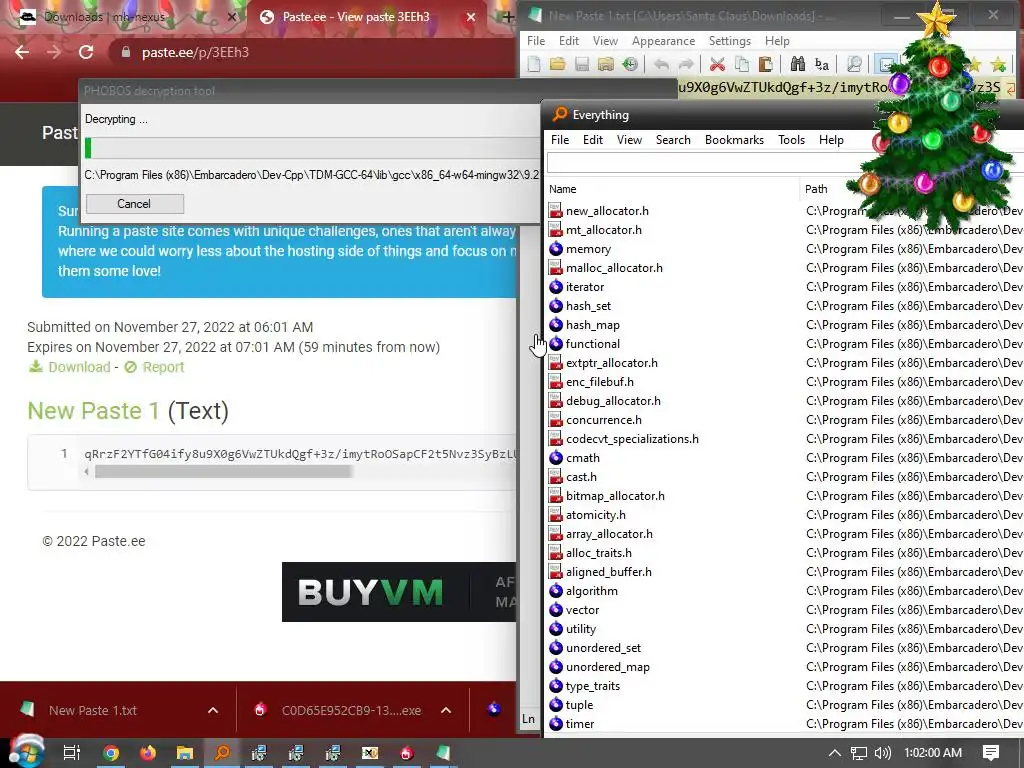Open Everything Edit menu

[x=592, y=140]
